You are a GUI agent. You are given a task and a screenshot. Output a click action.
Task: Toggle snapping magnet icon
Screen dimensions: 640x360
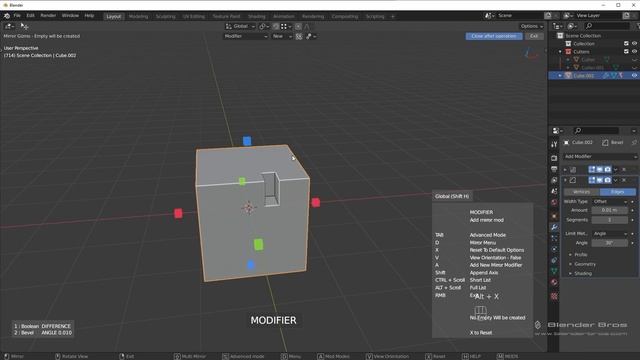276,26
